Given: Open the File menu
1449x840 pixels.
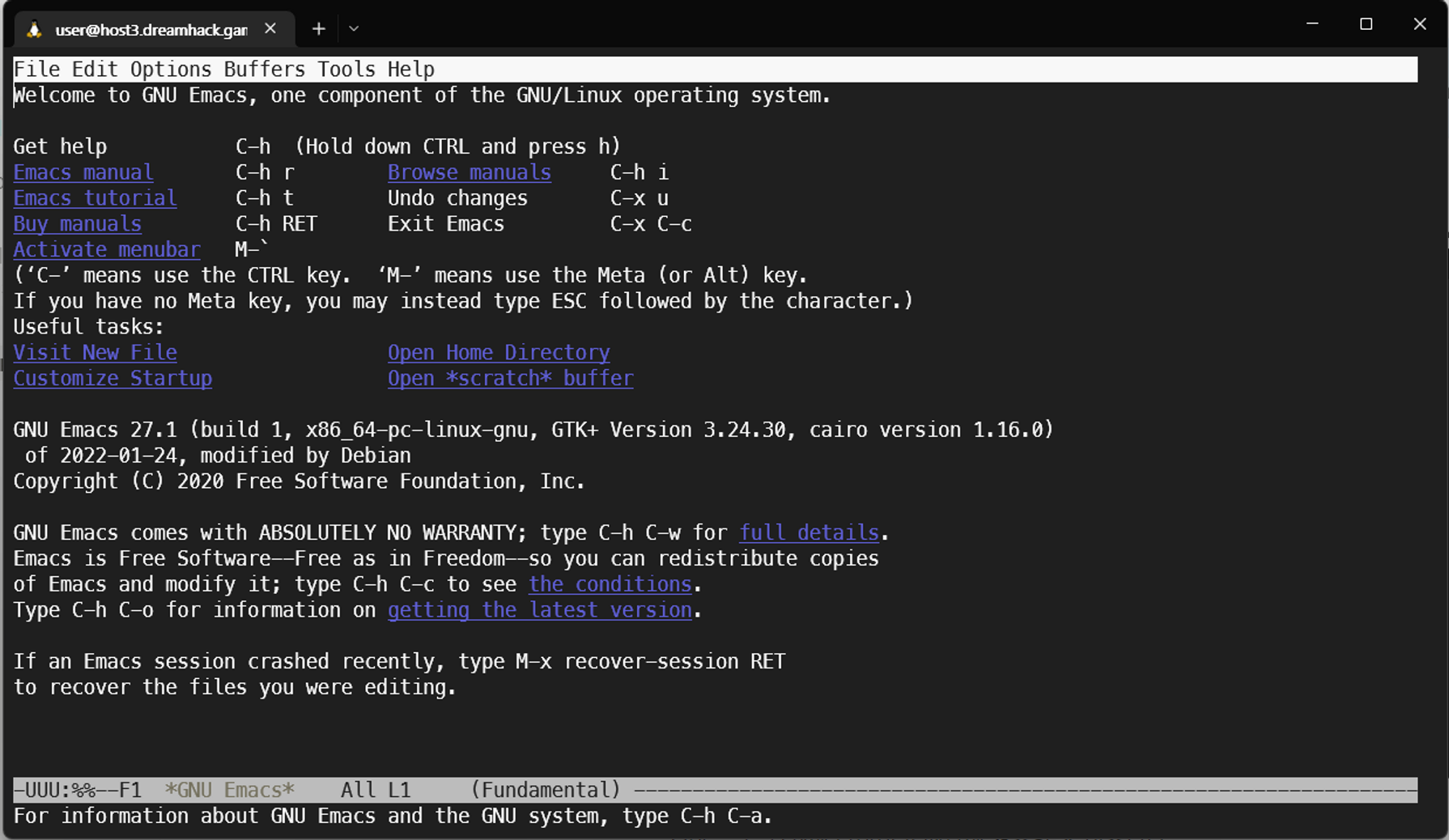Looking at the screenshot, I should 36,70.
